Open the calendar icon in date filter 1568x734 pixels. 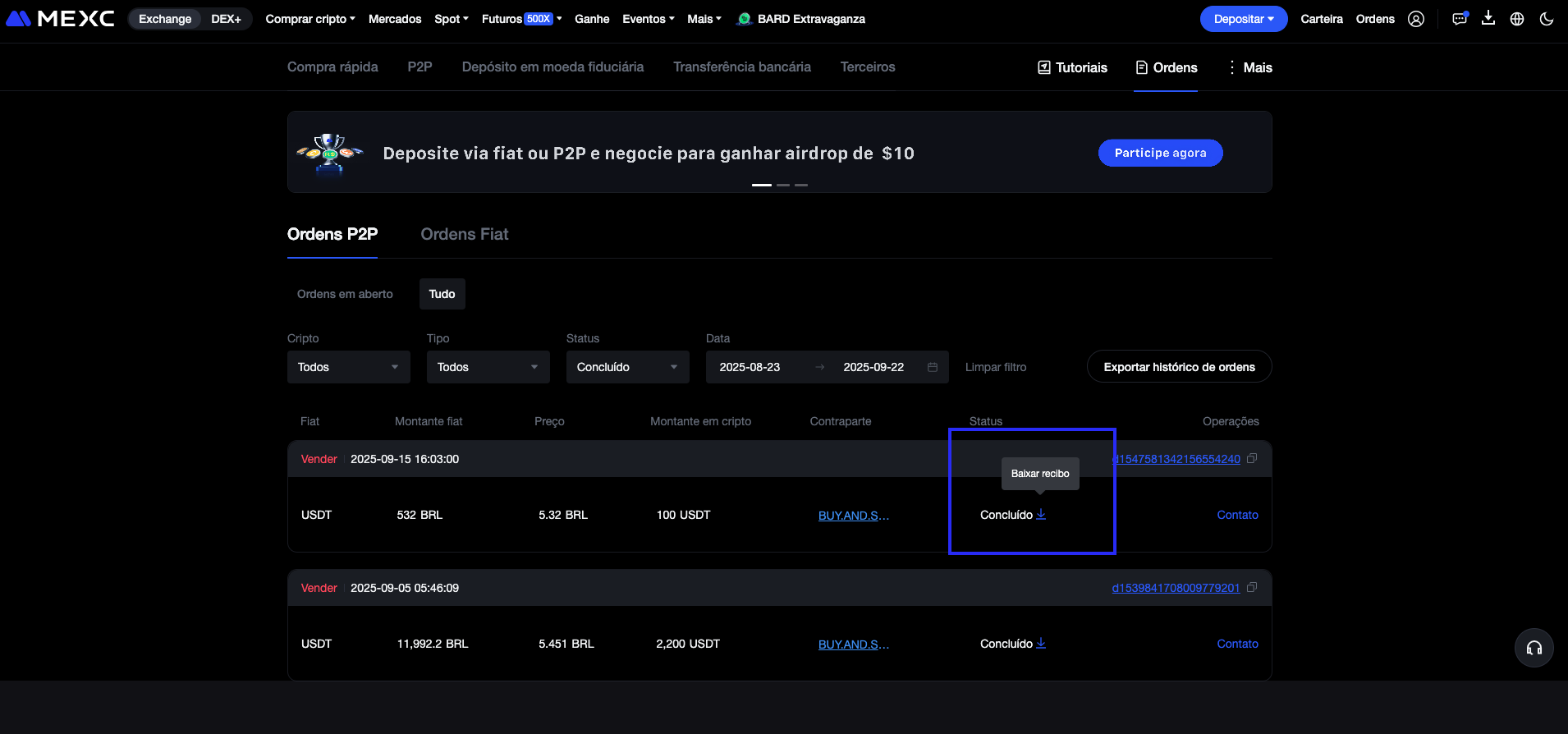click(x=933, y=367)
